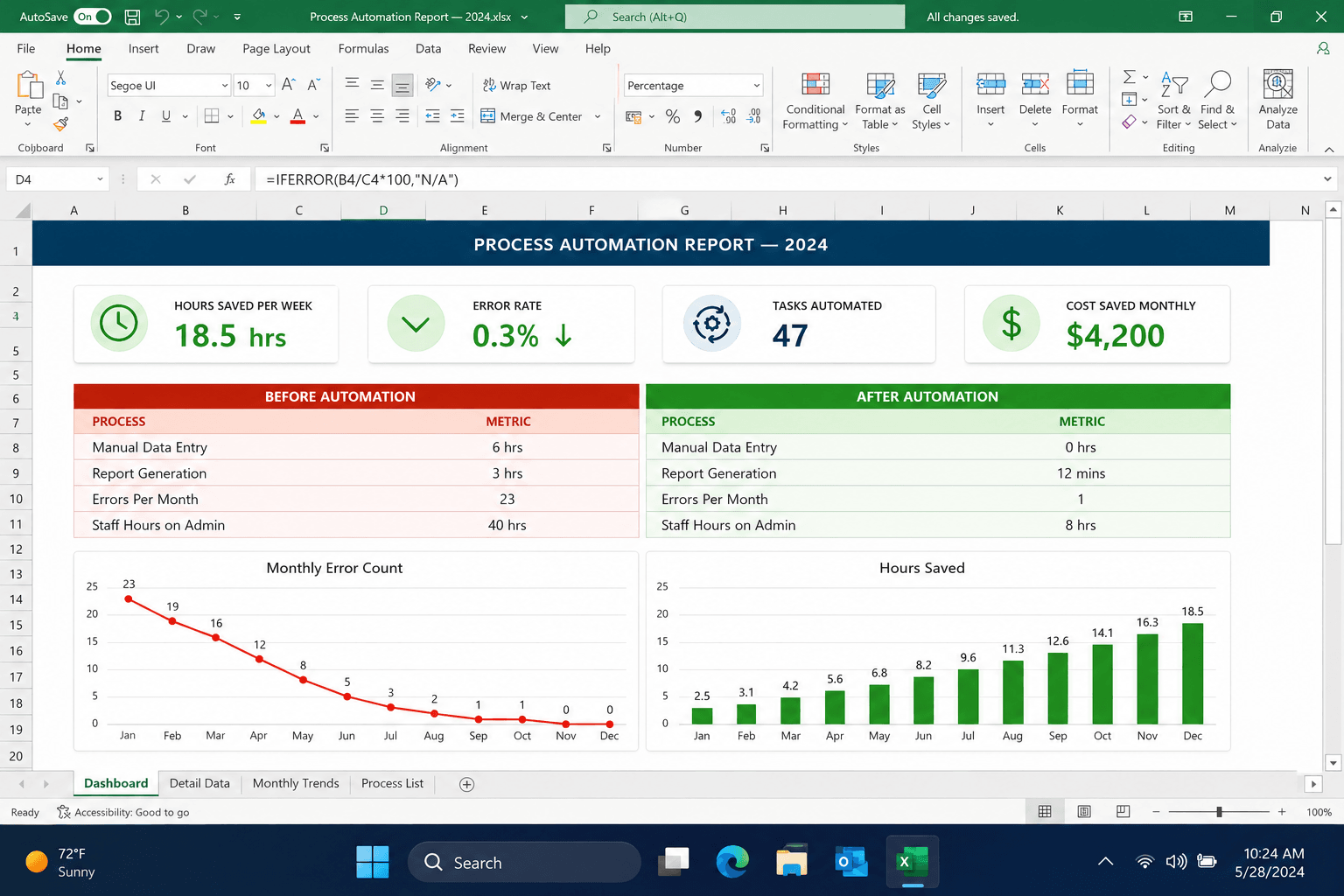Decrease font size with smaller A icon
This screenshot has width=1344, height=896.
click(x=314, y=85)
